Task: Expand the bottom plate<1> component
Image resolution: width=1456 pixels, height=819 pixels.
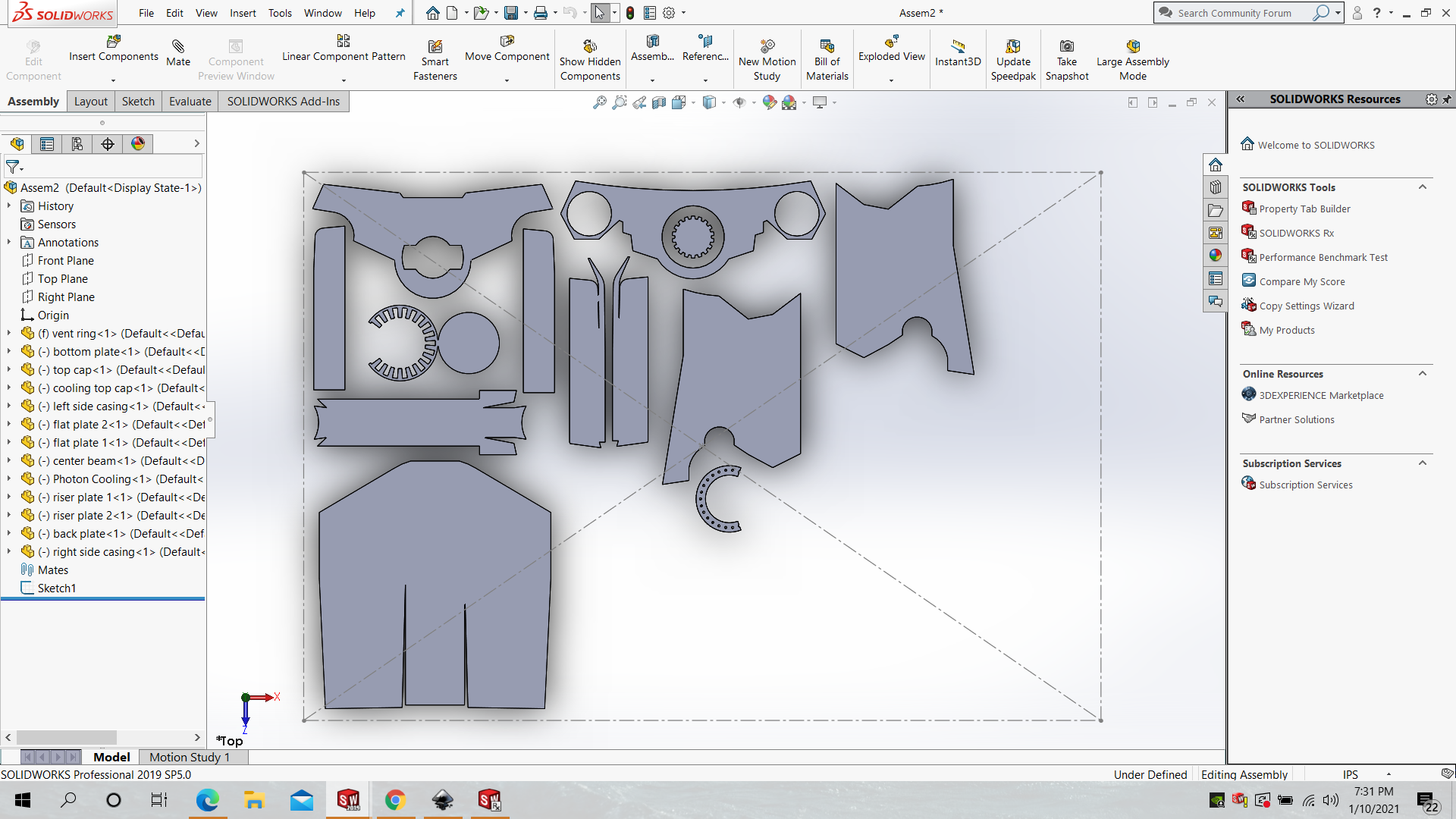Action: click(9, 352)
